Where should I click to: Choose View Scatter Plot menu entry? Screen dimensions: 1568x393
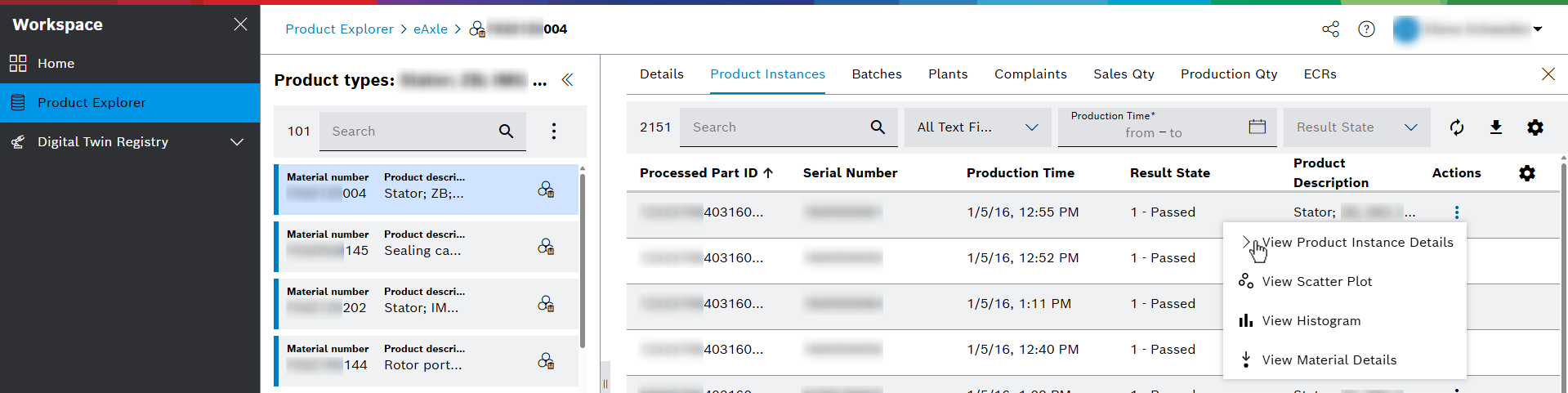(1345, 282)
